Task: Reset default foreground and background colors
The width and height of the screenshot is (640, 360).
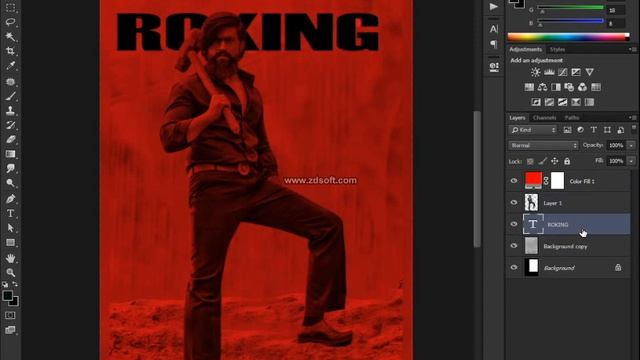Action: [5, 284]
